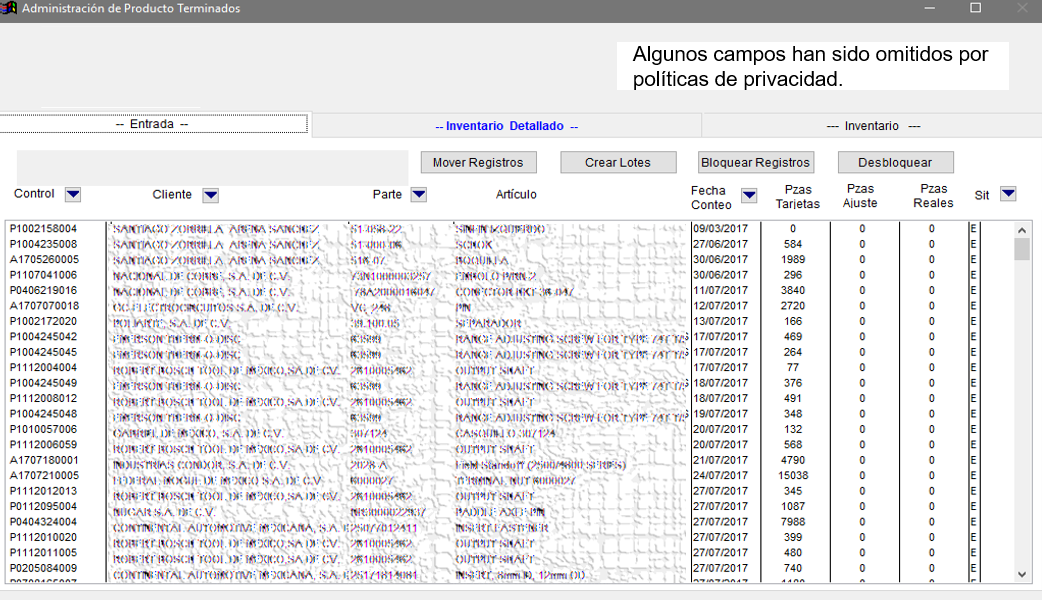Expand the Sit column filter dropdown
The height and width of the screenshot is (600, 1042).
point(1008,194)
